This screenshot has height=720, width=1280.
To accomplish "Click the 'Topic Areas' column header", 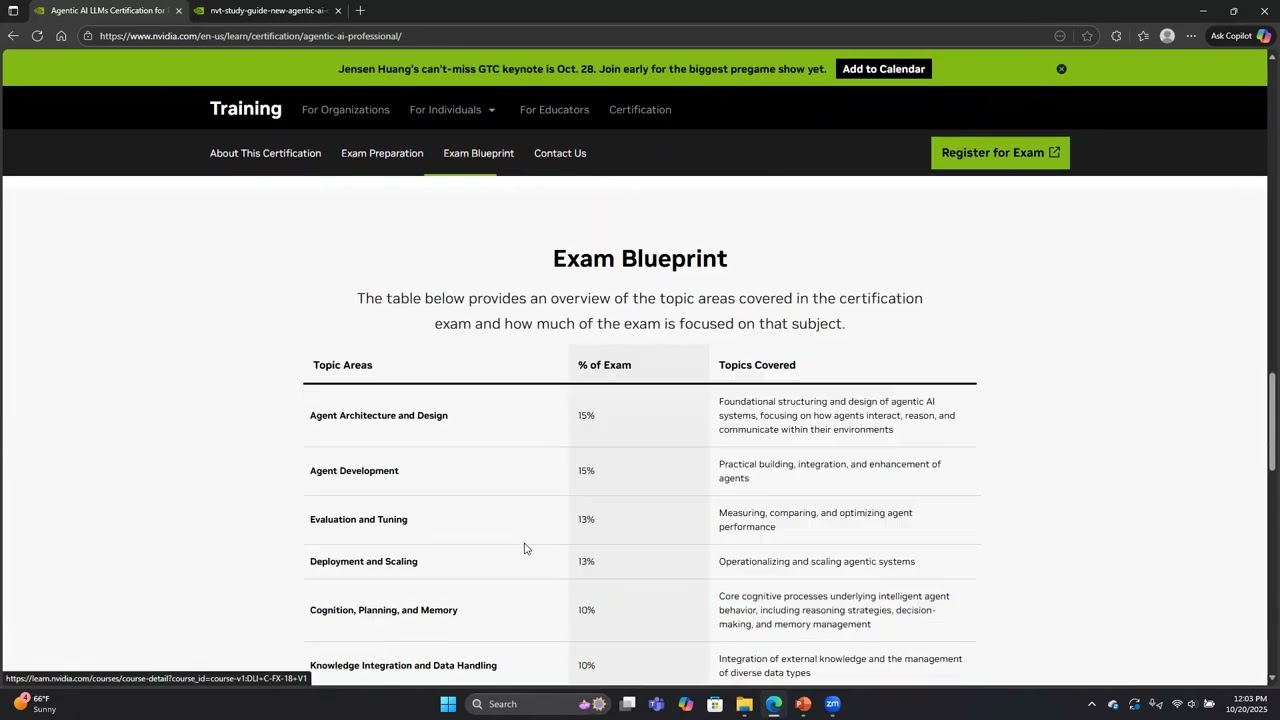I will tap(342, 365).
